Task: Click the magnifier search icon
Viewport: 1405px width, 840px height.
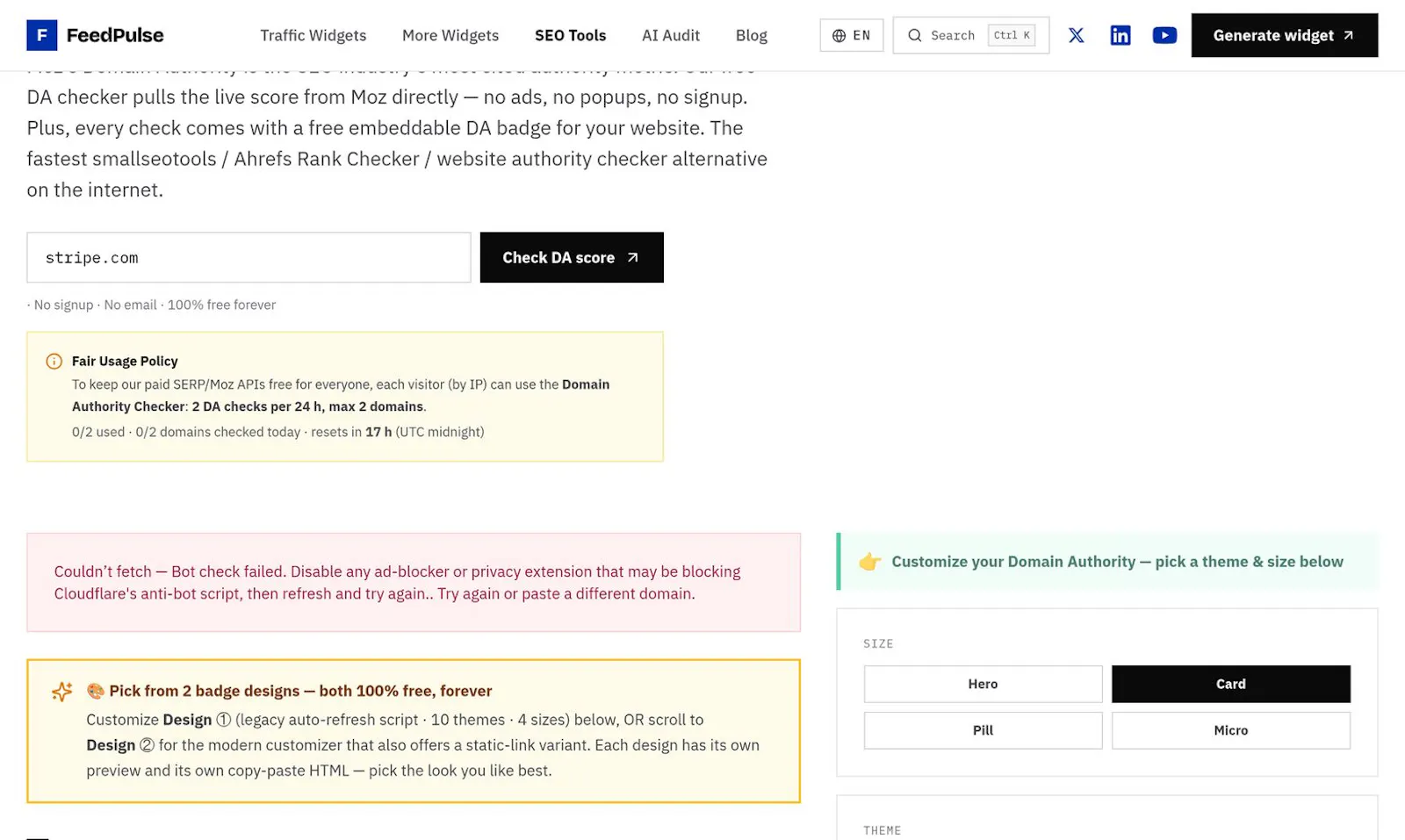Action: (x=914, y=35)
